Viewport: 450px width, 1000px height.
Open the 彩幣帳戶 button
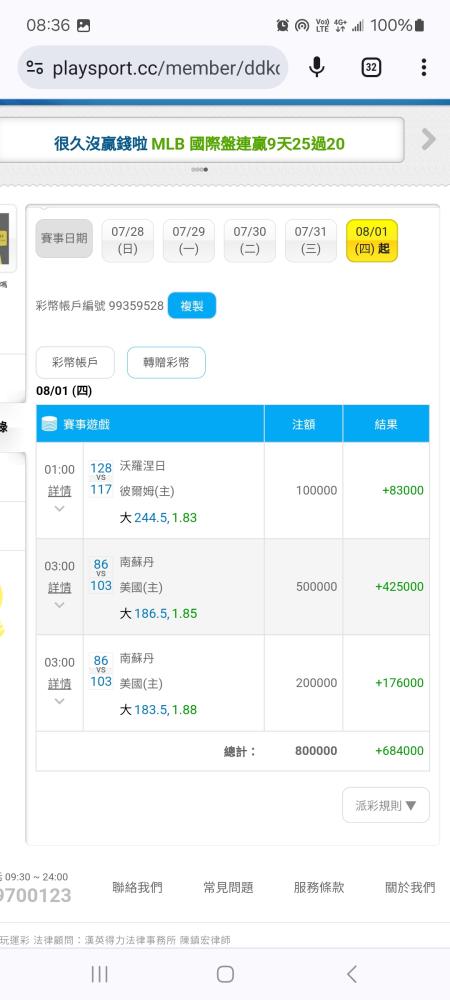(75, 362)
